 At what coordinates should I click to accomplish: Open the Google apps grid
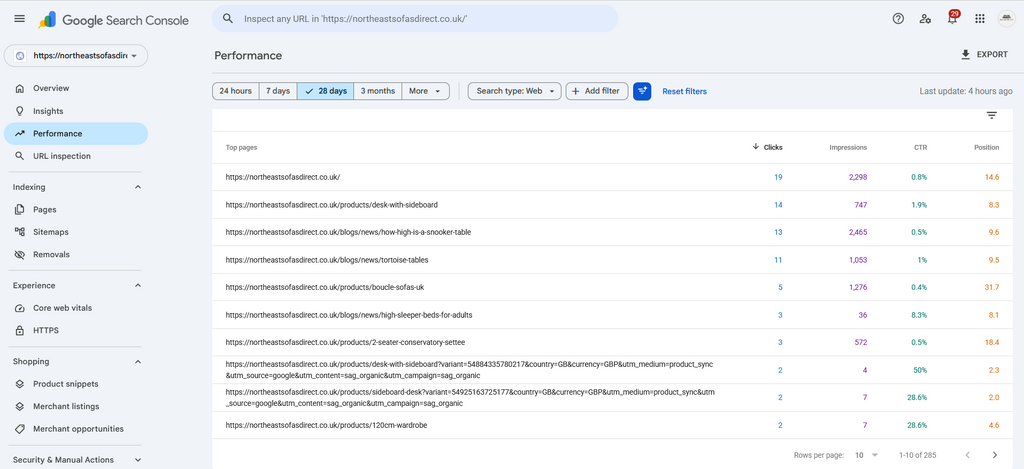[x=980, y=19]
